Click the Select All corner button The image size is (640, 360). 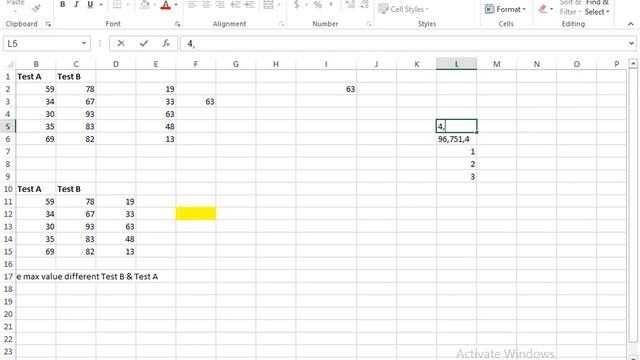pos(10,64)
